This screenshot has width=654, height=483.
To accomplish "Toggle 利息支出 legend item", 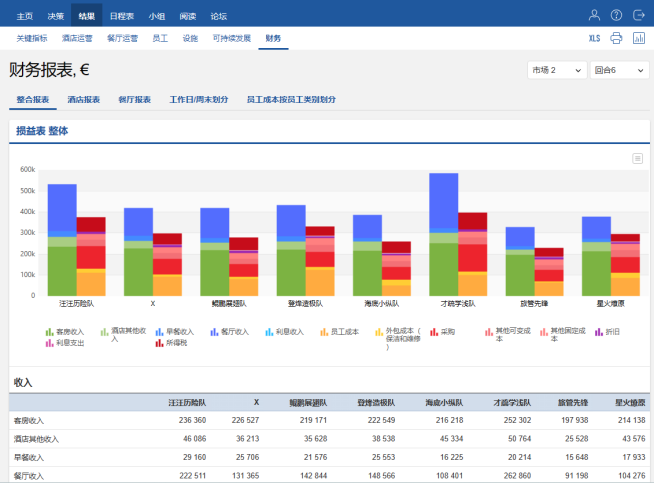I will [65, 343].
